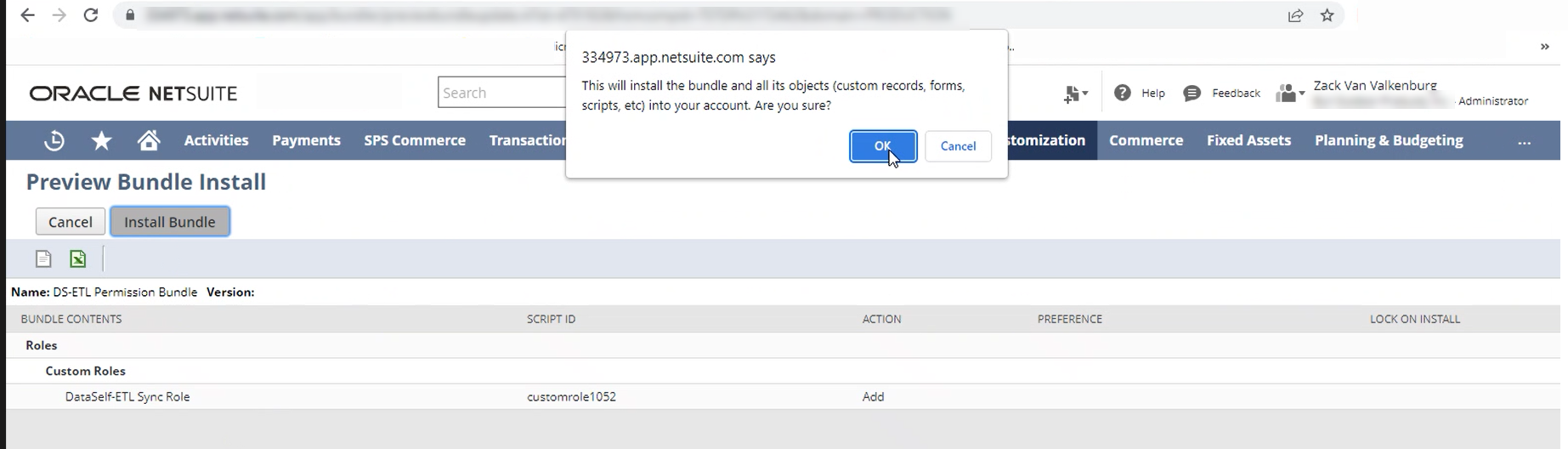Open the Recent Records clock icon
This screenshot has height=449, width=1568.
pyautogui.click(x=54, y=141)
